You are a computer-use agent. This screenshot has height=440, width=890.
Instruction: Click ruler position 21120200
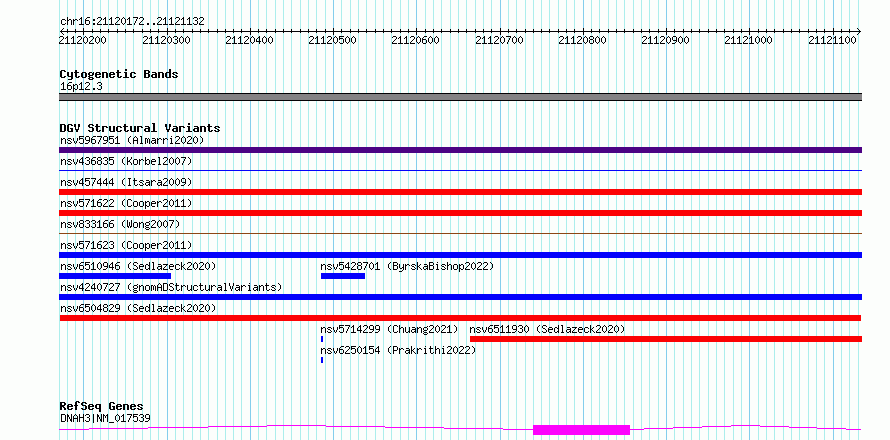(83, 40)
